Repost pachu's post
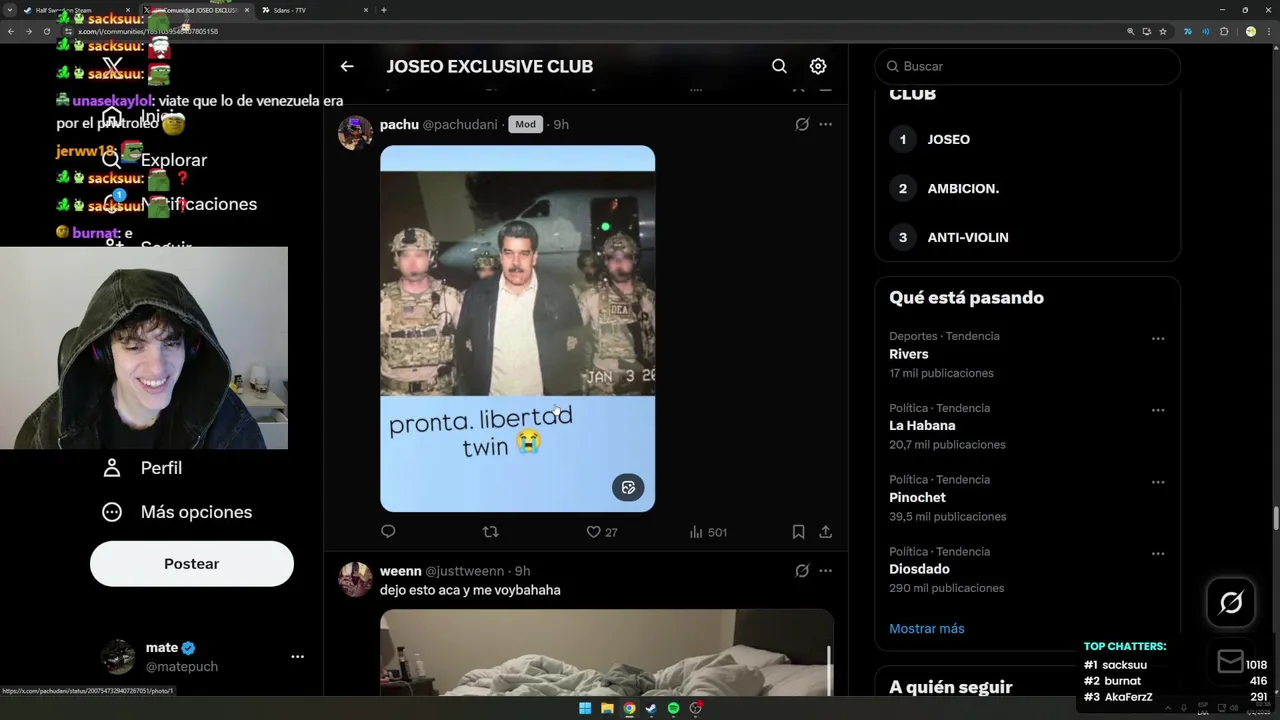 (490, 532)
